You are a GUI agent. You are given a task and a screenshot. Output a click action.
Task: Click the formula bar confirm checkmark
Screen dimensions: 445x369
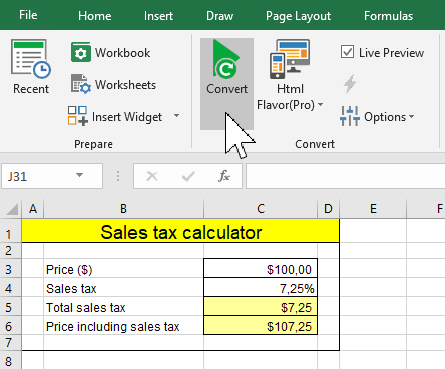(188, 176)
